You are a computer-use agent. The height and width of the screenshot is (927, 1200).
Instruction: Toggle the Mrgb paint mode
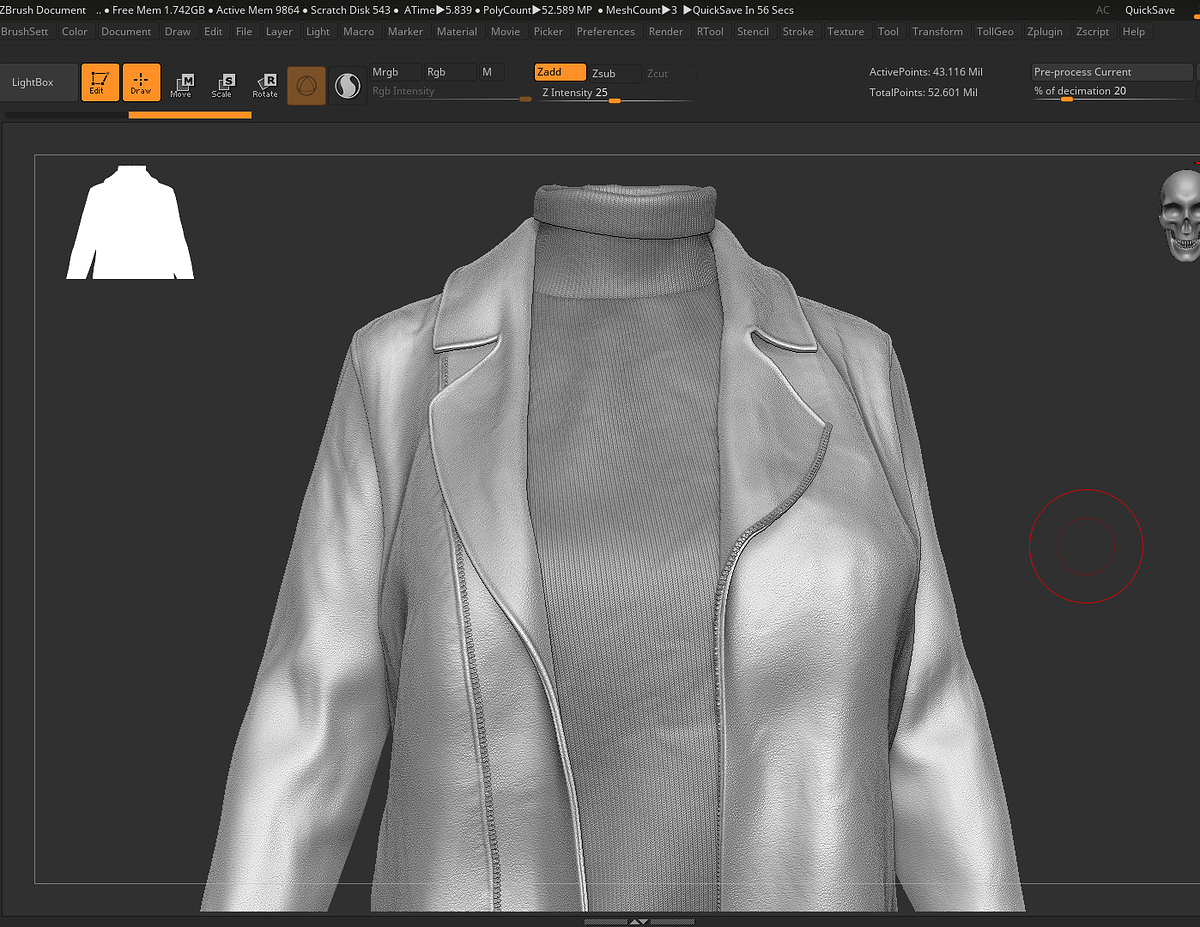(x=393, y=72)
